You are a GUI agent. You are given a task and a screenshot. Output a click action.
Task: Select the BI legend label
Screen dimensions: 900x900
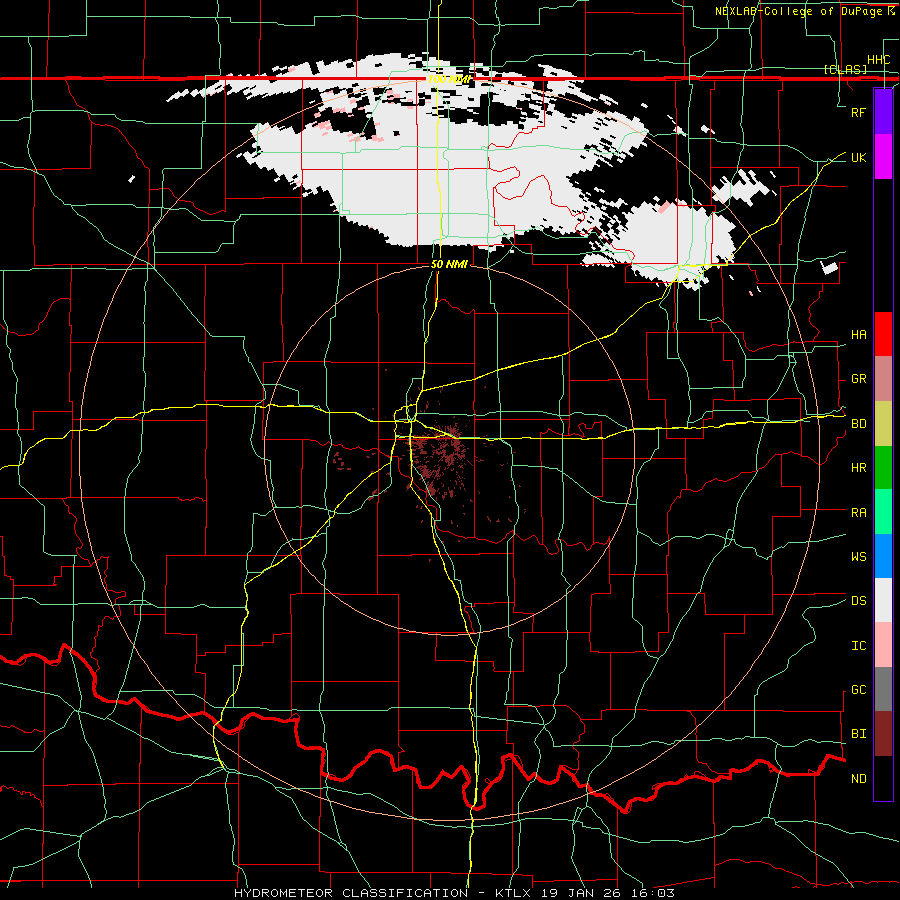coord(858,734)
